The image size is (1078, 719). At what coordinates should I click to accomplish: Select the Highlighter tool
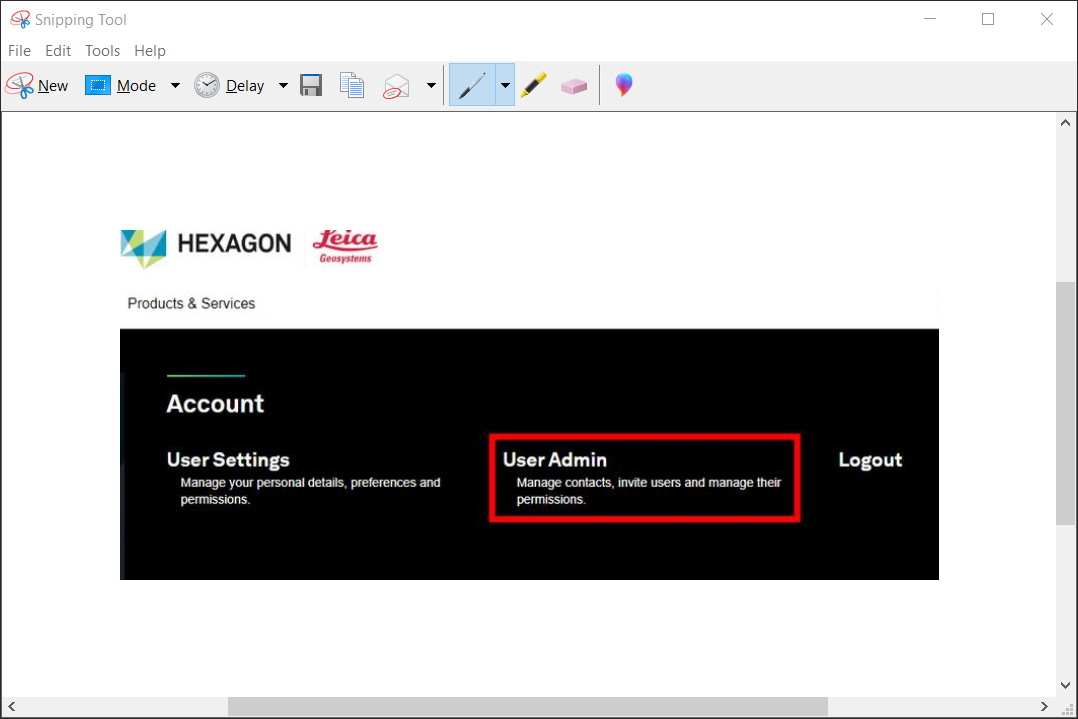(x=533, y=85)
